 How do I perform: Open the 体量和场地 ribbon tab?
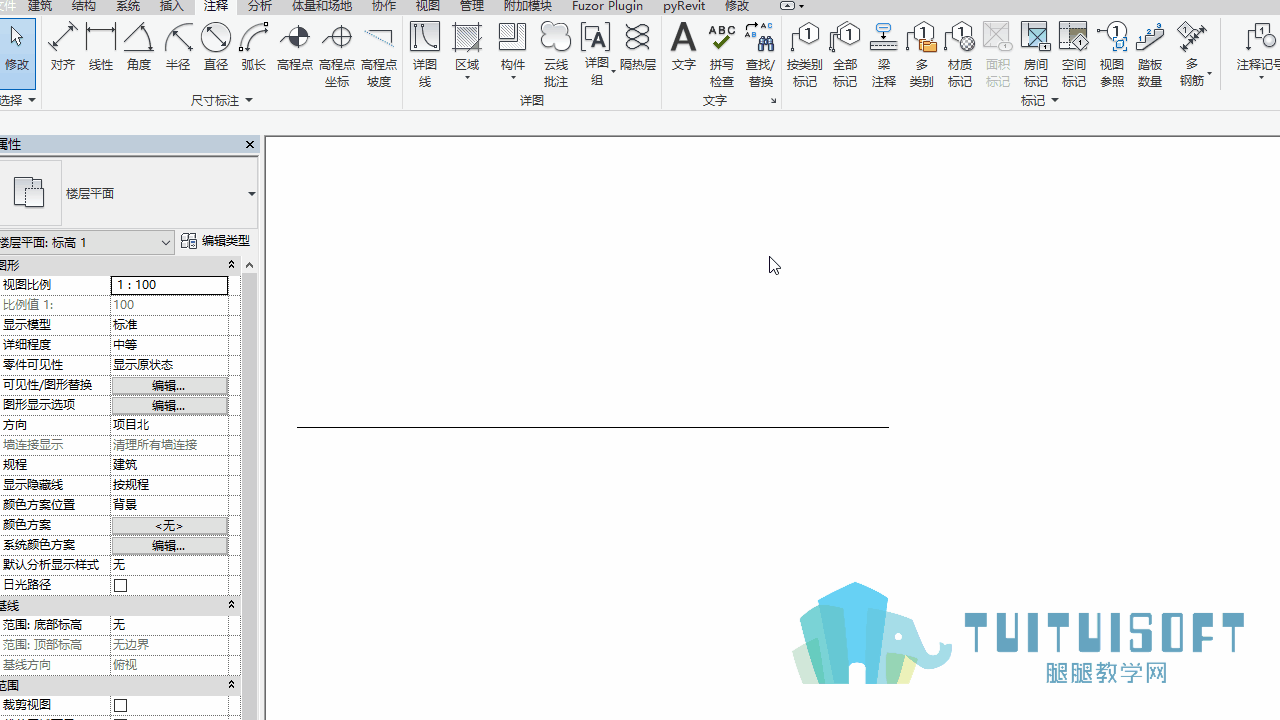point(322,6)
